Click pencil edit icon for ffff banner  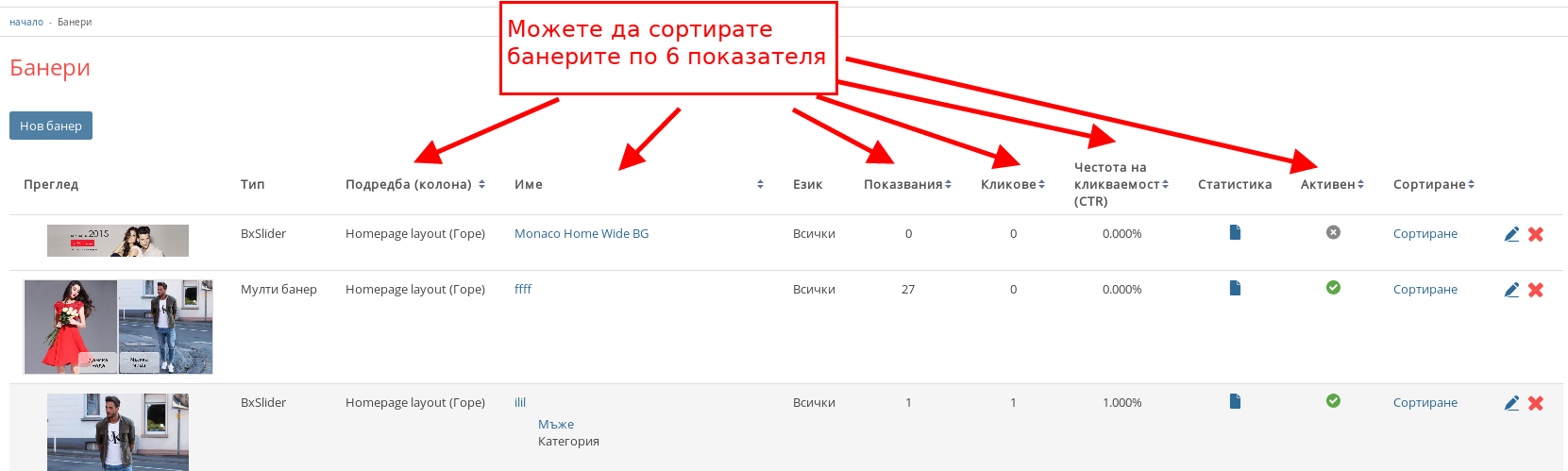(1511, 290)
